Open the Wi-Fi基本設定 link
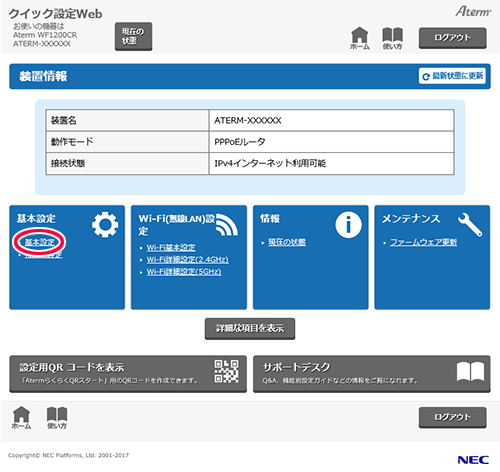Screen dimensions: 500x472 tap(171, 247)
